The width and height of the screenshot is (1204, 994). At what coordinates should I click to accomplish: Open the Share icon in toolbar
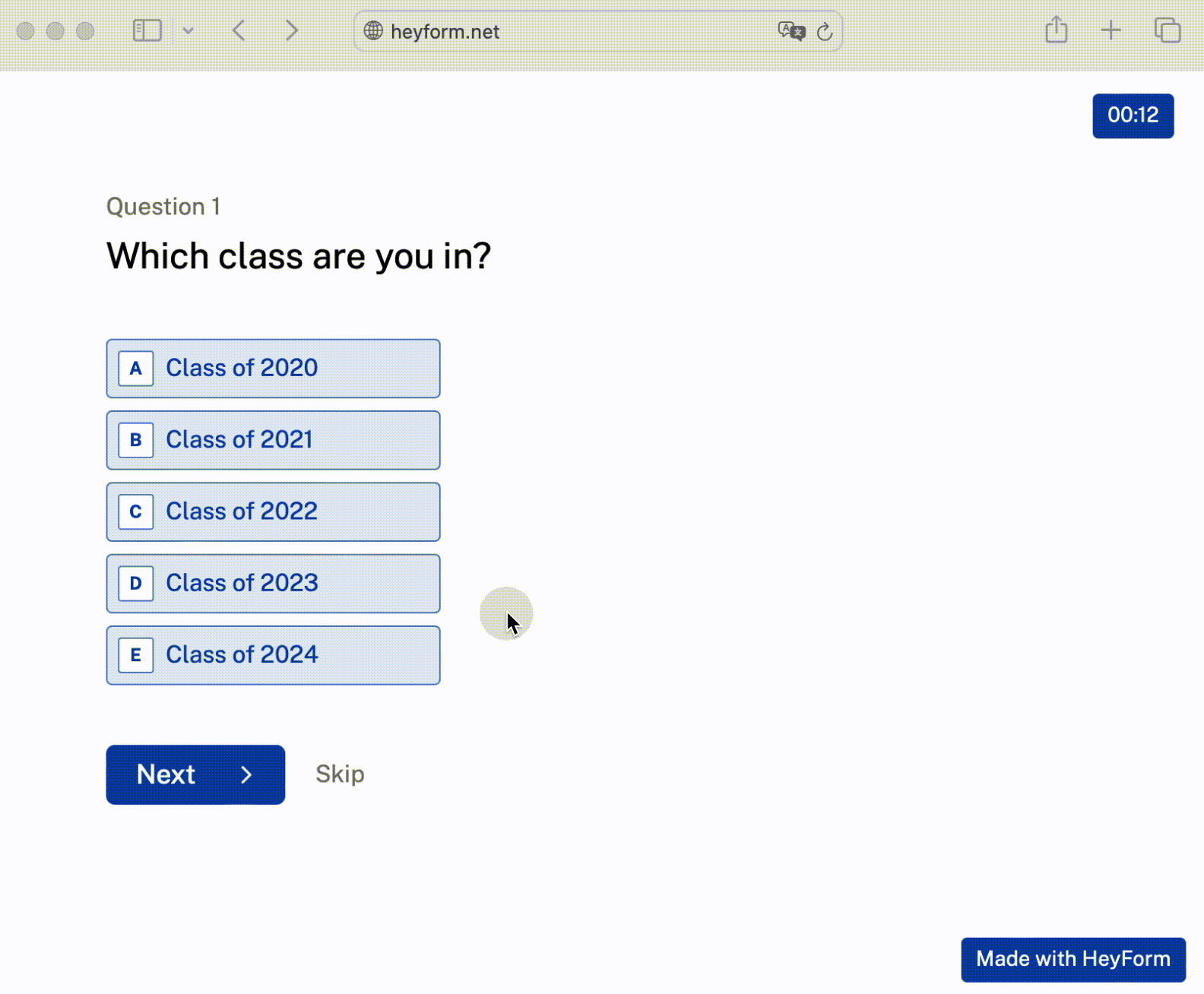1056,30
